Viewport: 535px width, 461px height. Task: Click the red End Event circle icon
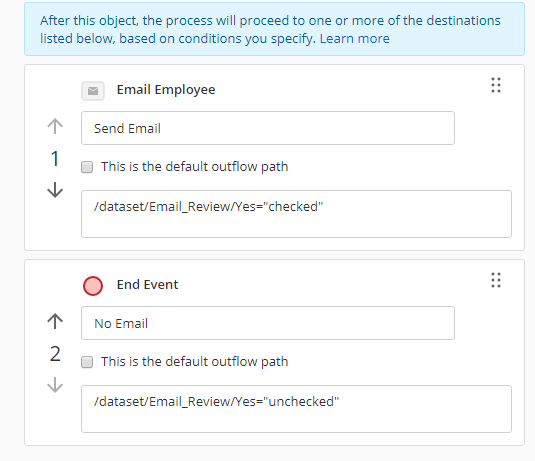pos(93,286)
